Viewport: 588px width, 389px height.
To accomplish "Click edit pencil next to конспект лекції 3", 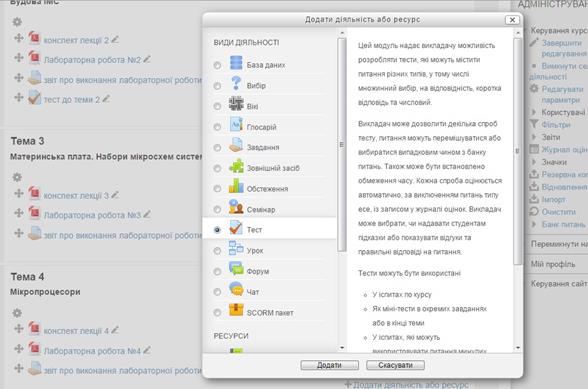I will [x=115, y=194].
